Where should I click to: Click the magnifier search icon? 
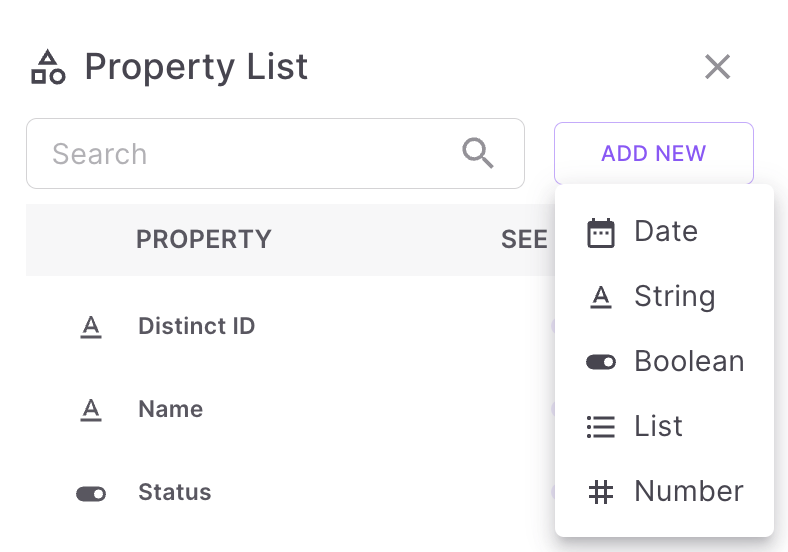478,153
